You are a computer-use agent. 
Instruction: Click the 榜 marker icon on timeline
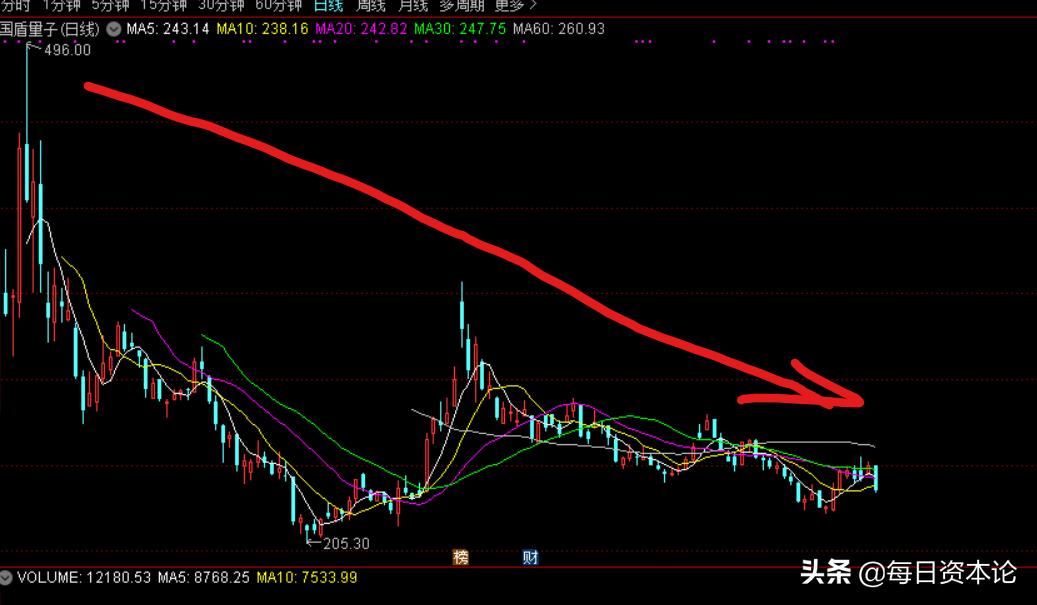(x=461, y=557)
